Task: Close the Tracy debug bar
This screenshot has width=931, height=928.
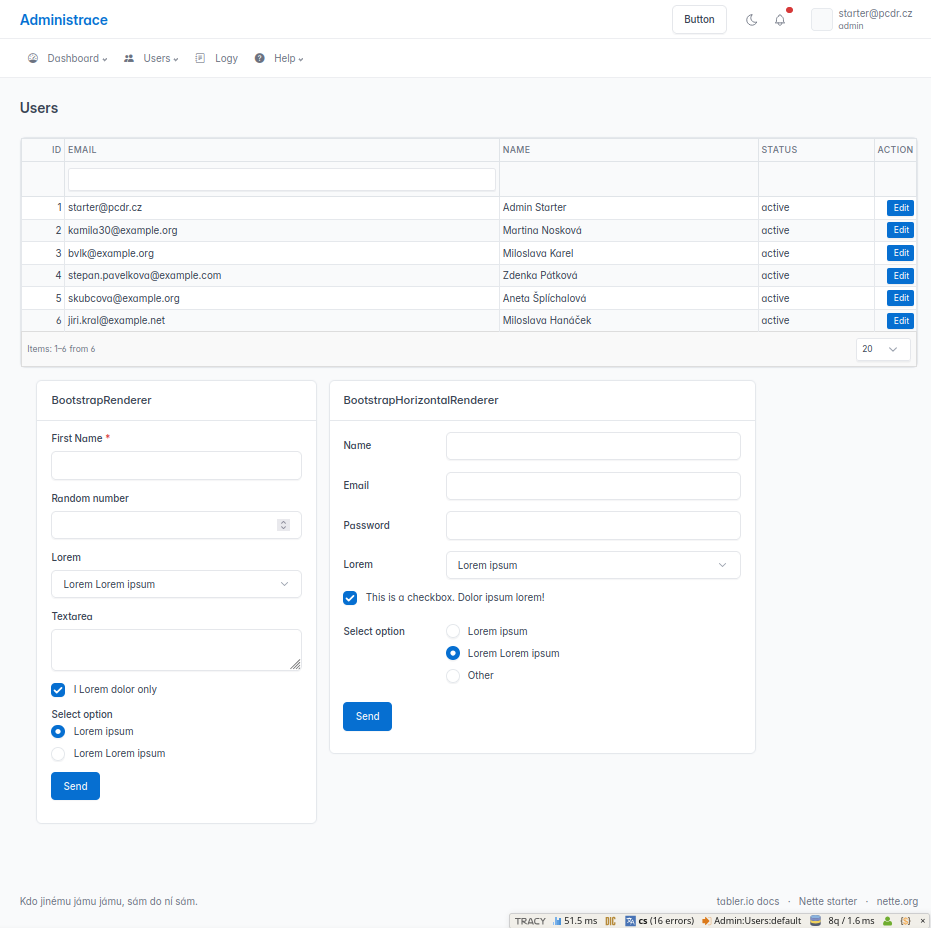Action: coord(923,921)
